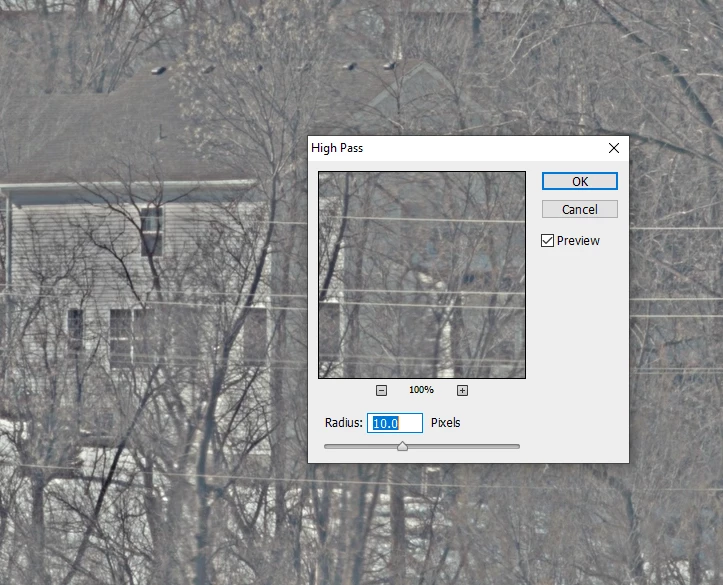Zoom in the High Pass preview

(x=462, y=390)
